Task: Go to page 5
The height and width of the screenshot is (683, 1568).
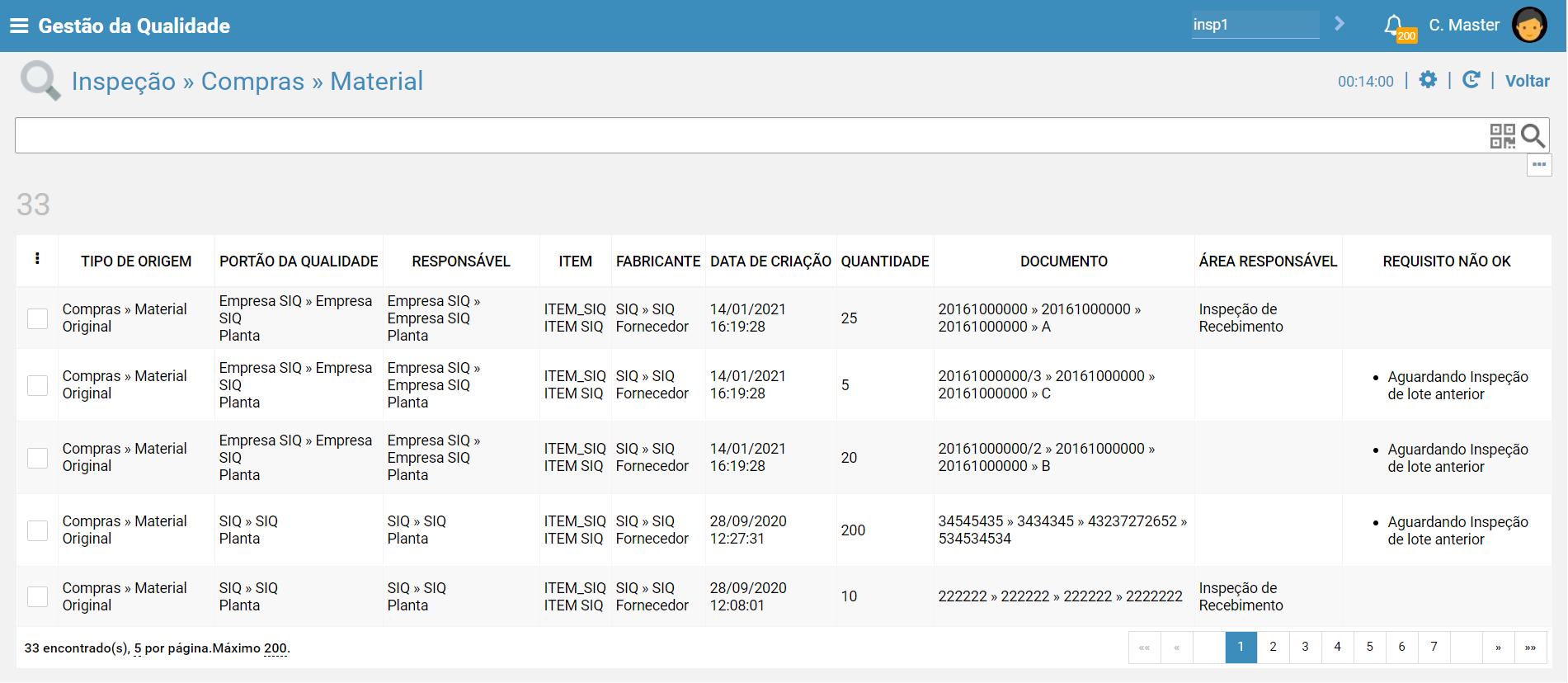Action: tap(1369, 647)
